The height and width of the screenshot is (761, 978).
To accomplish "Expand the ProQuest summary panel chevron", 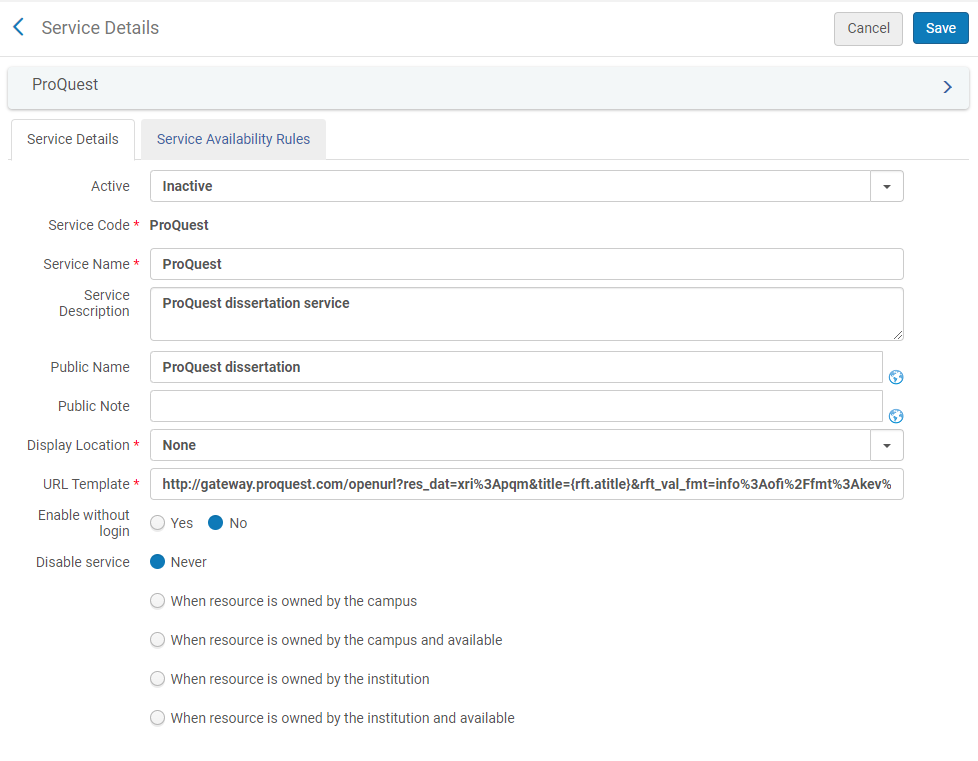I will coord(947,87).
